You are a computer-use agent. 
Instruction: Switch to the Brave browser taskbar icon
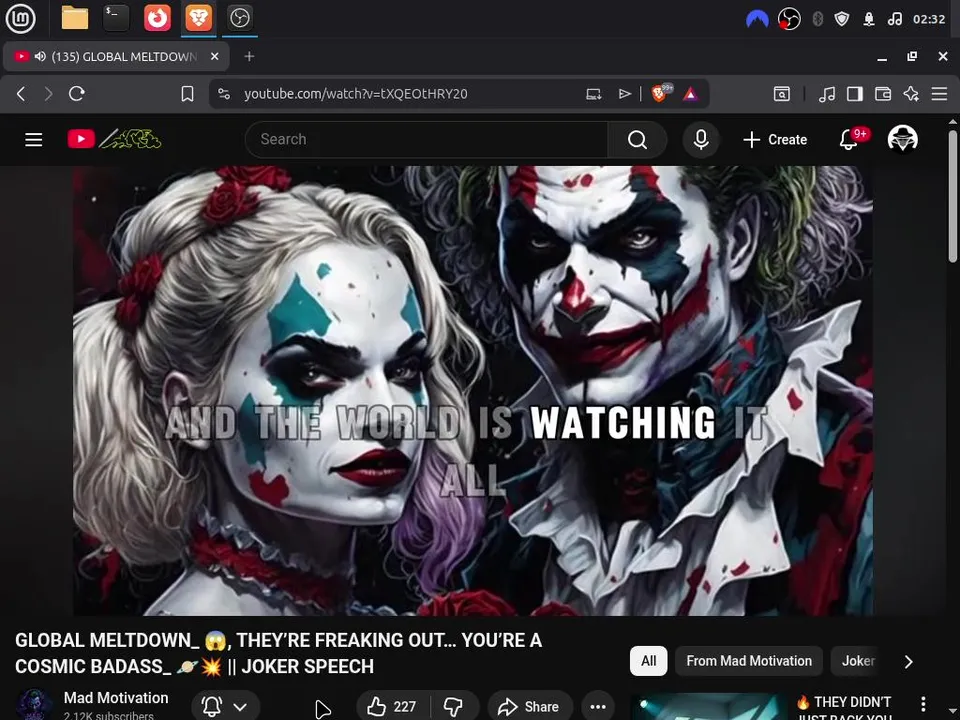198,18
